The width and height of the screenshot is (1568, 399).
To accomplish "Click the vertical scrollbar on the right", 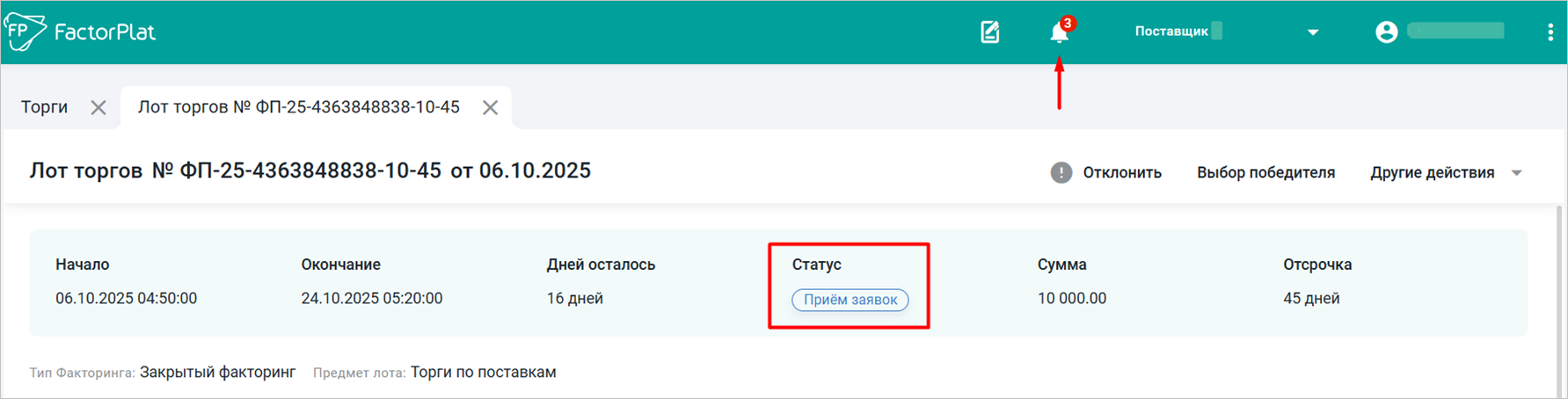I will 1560,299.
